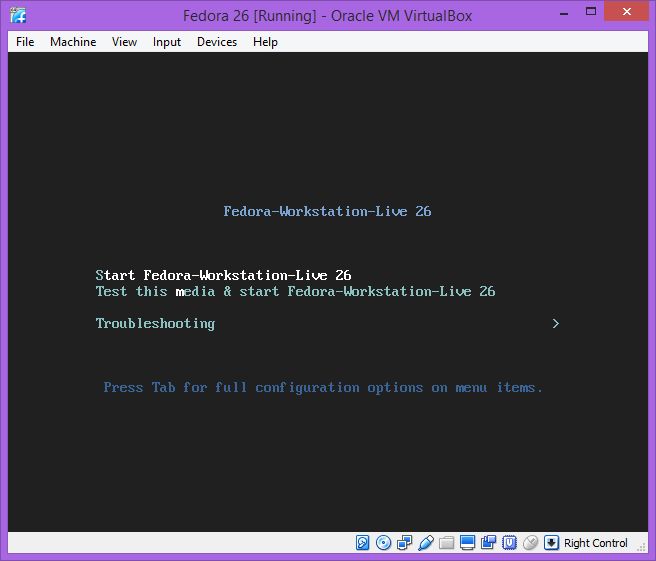656x561 pixels.
Task: Toggle the mouse integration indicator icon
Action: coord(530,543)
